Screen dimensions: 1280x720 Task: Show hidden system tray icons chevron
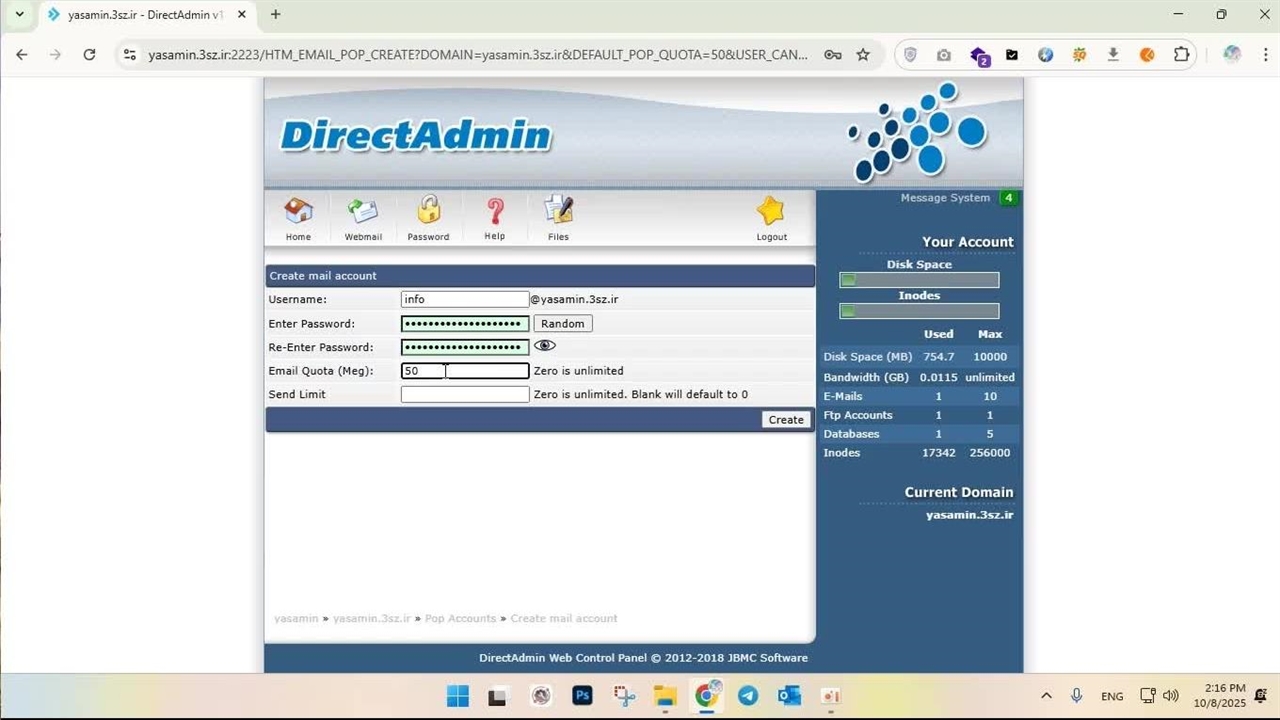click(x=1046, y=696)
